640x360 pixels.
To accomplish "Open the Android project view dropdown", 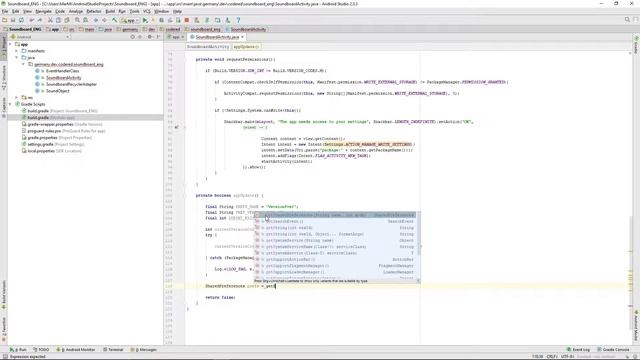I will tap(40, 37).
